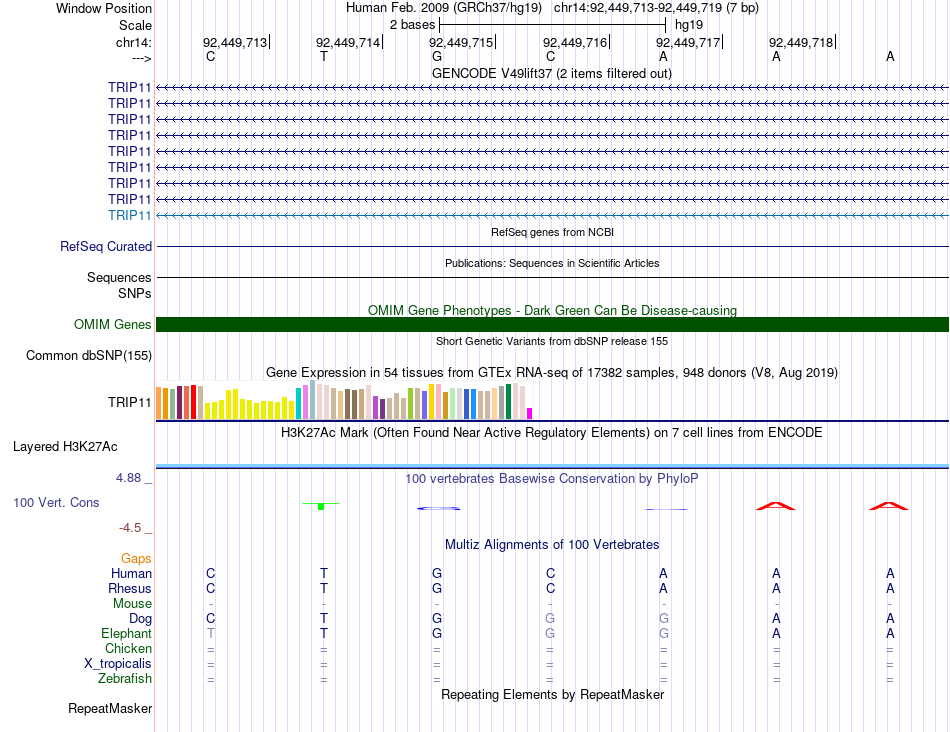950x732 pixels.
Task: Click the blue G PhyloP conservation glyph
Action: point(439,508)
